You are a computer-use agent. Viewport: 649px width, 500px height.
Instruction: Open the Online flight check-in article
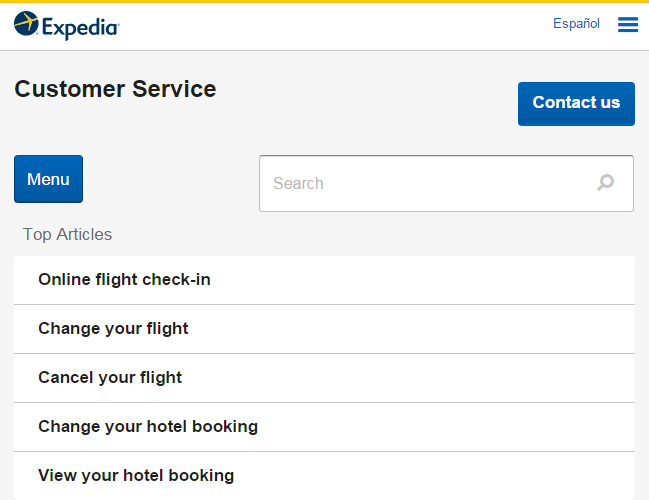(x=124, y=279)
